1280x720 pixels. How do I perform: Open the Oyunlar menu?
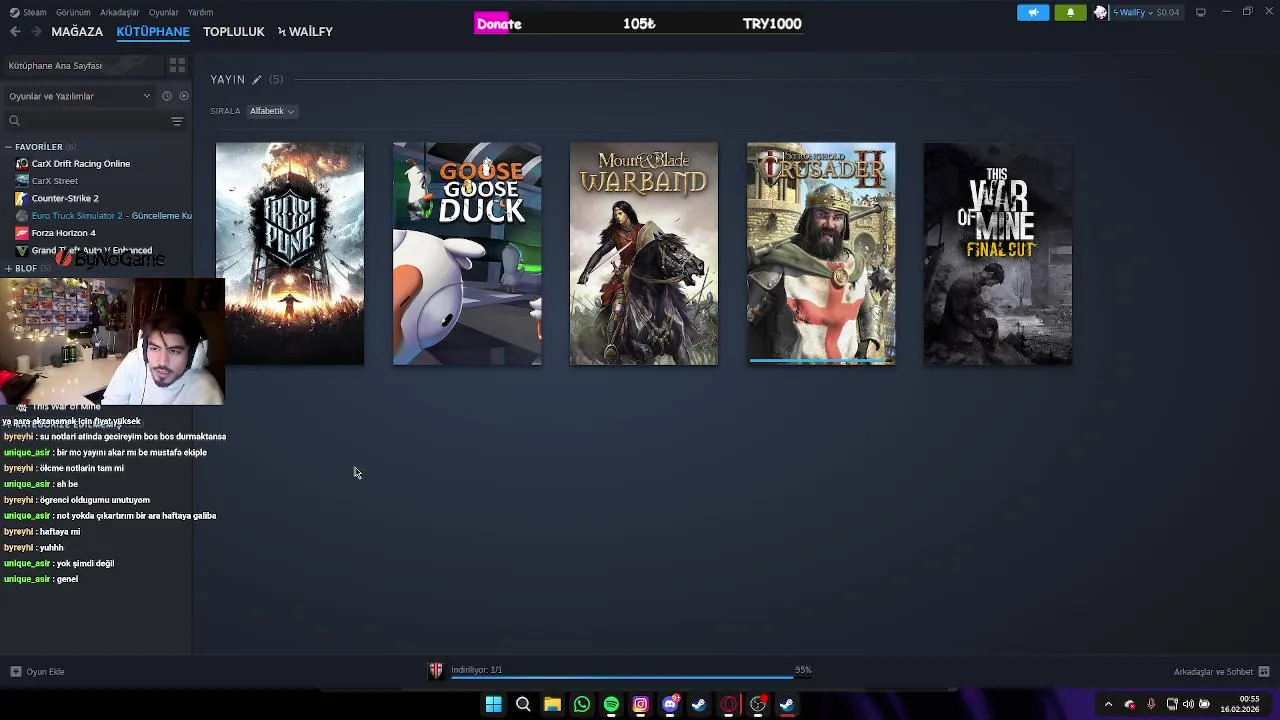point(163,12)
